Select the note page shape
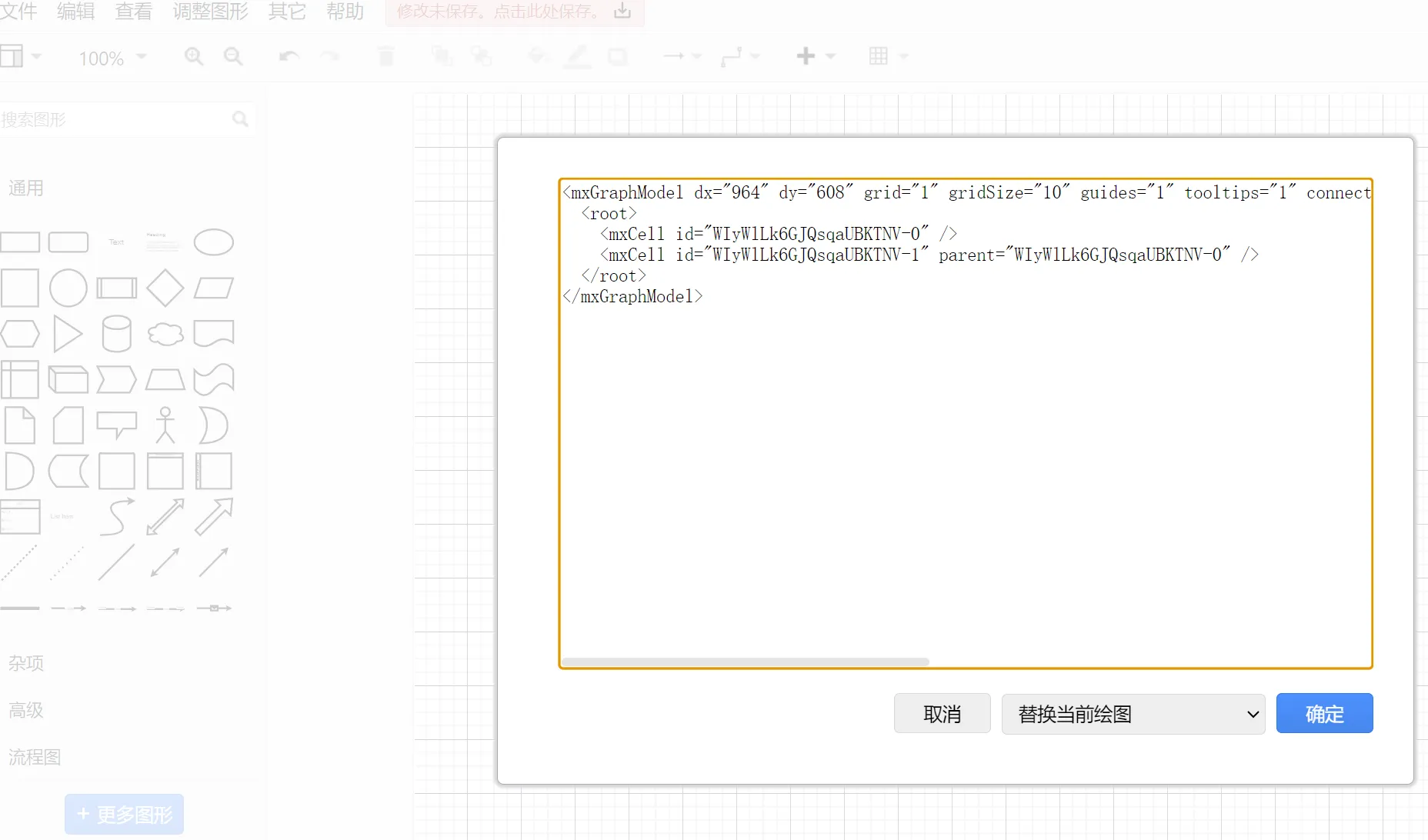The image size is (1428, 840). click(20, 425)
